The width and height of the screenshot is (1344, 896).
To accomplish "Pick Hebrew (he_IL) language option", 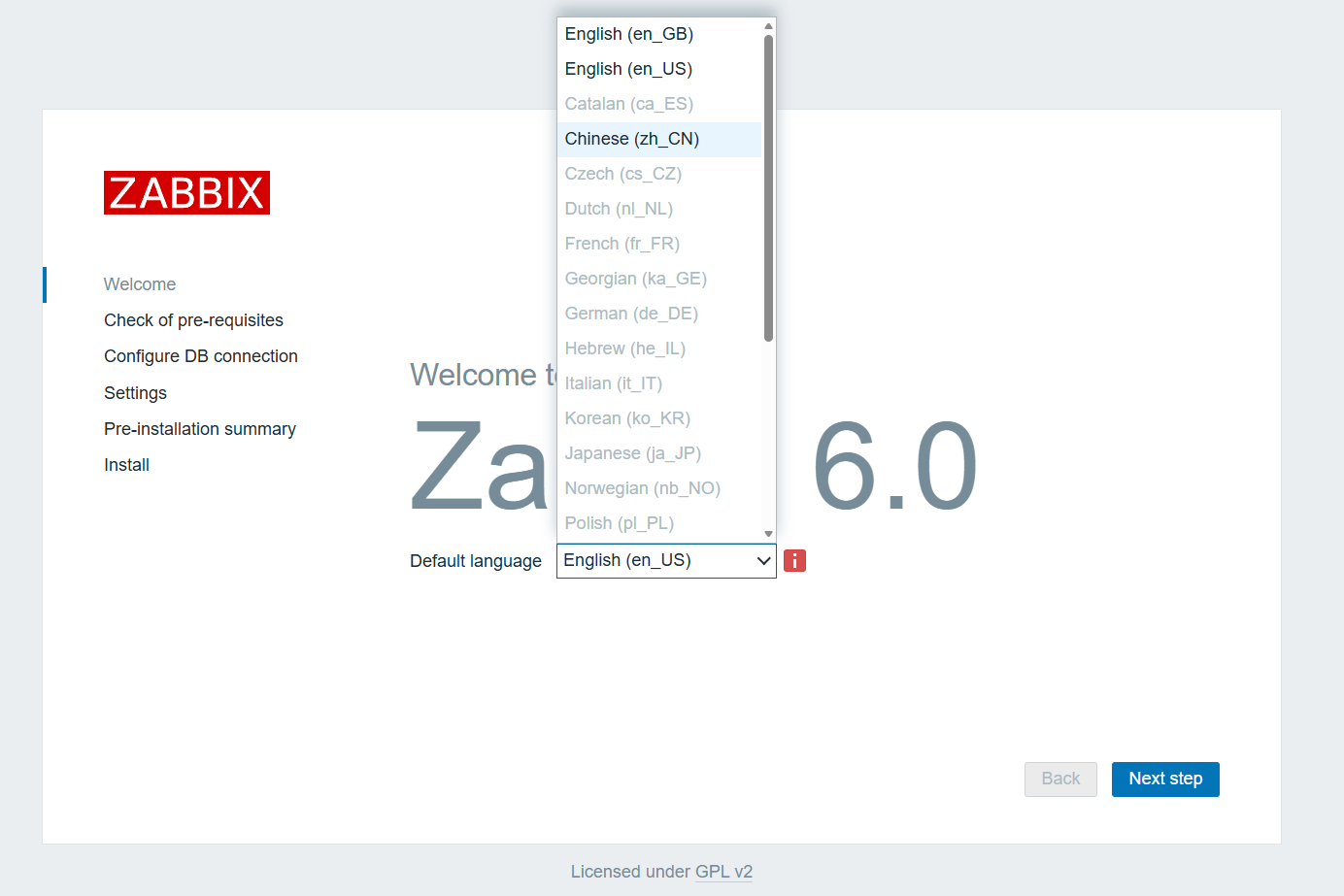I will tap(659, 348).
